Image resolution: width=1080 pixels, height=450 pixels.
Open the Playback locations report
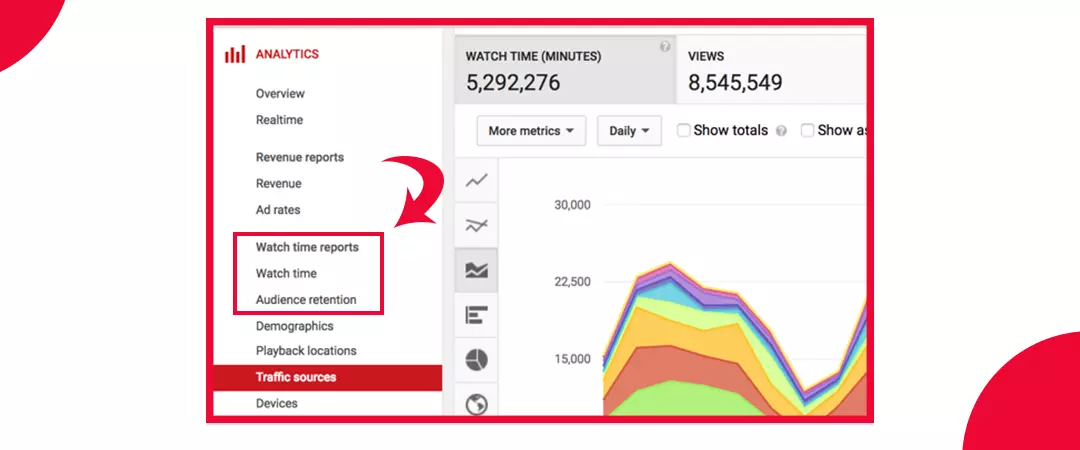click(x=306, y=351)
